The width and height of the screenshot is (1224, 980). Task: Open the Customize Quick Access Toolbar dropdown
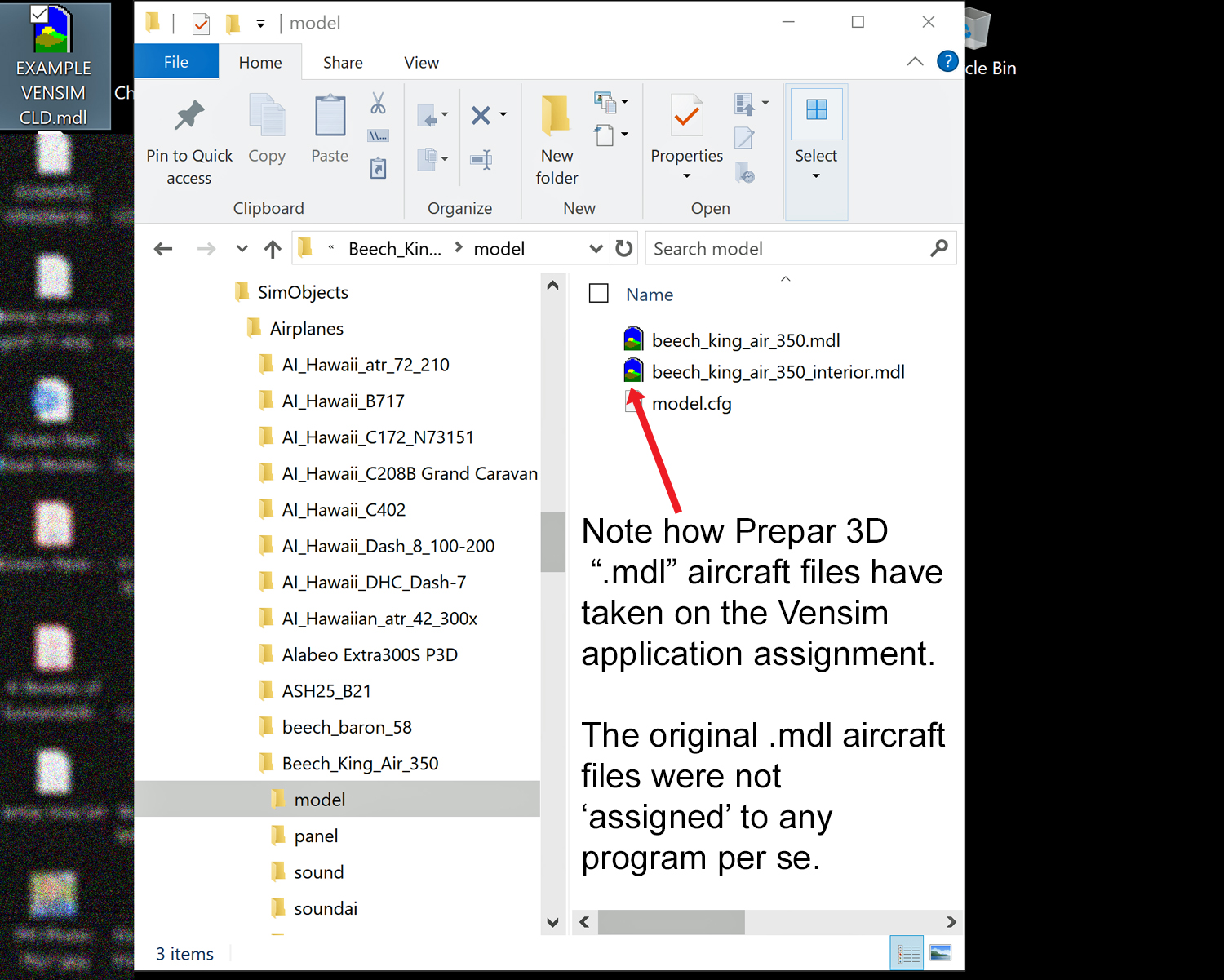[x=260, y=24]
